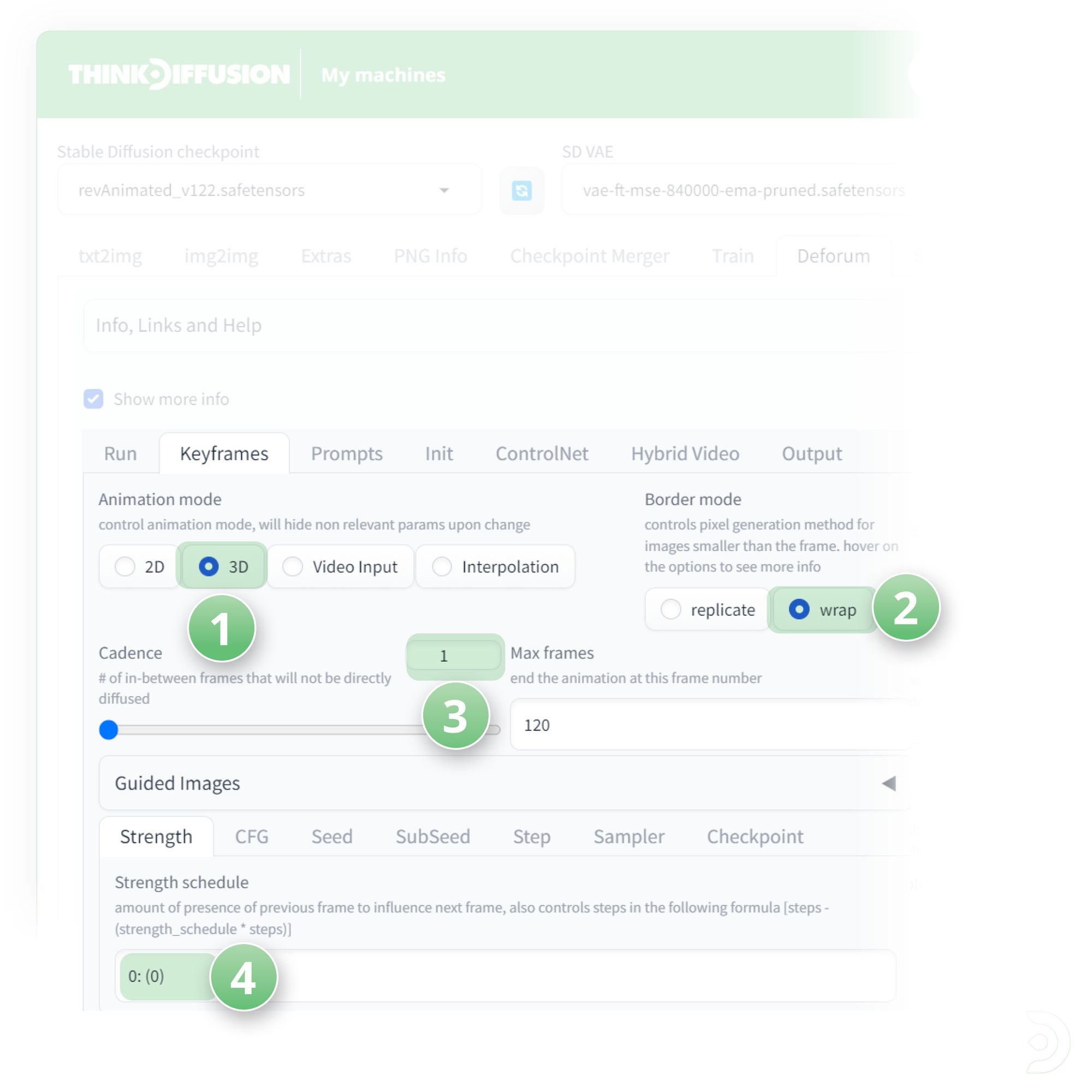This screenshot has height=1092, width=1092.
Task: Open the Sampler schedule tab
Action: coord(628,836)
